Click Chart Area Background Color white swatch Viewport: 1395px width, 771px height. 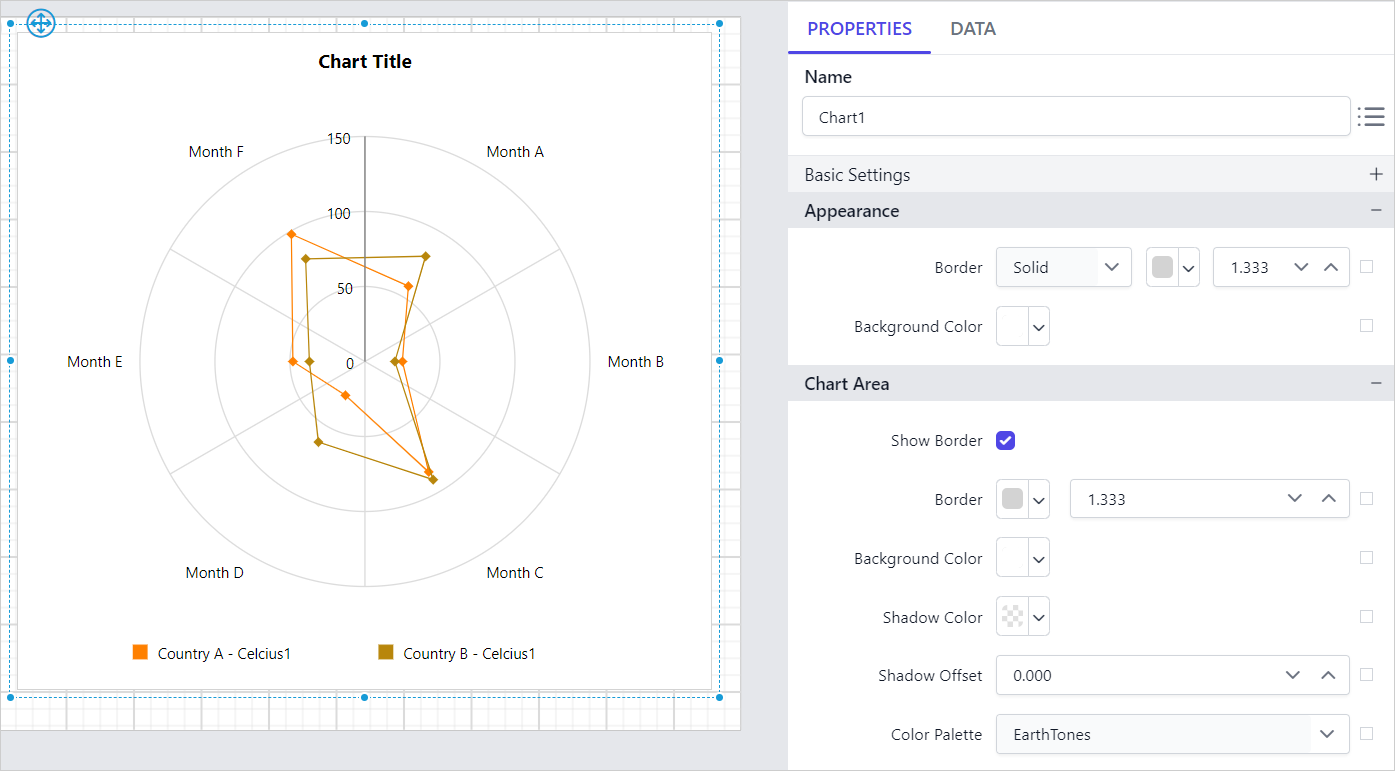[x=1012, y=558]
